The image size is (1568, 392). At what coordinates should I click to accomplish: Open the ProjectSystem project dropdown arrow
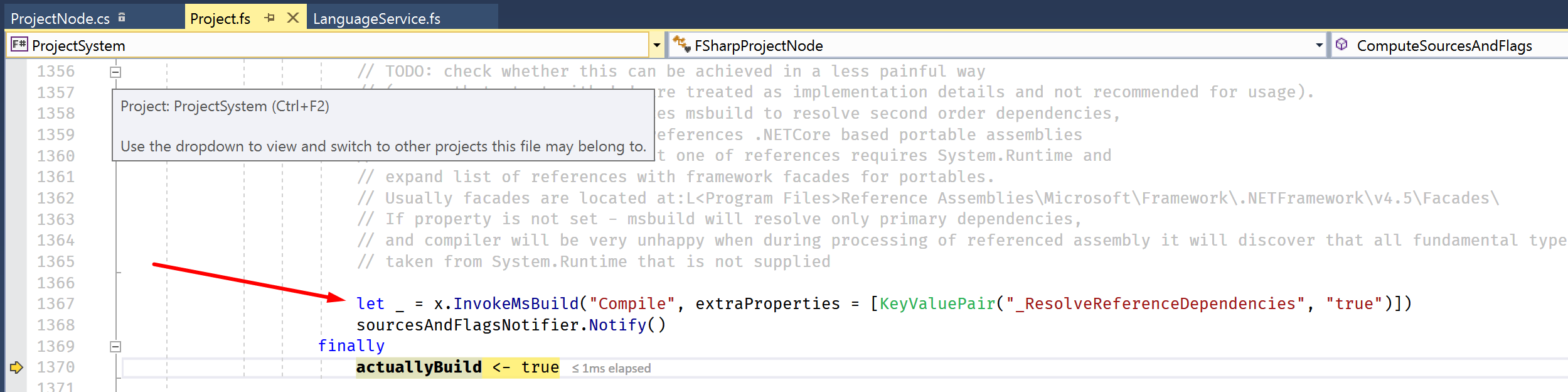[656, 45]
